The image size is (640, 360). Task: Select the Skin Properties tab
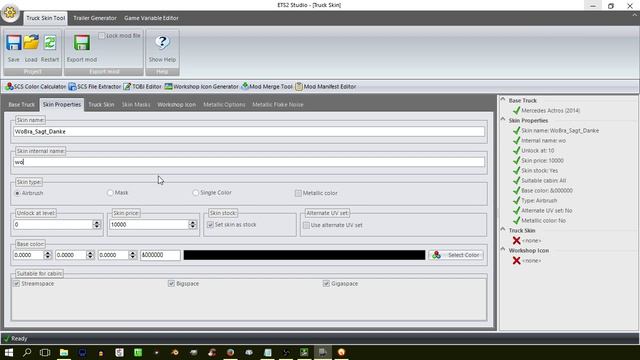(x=62, y=104)
